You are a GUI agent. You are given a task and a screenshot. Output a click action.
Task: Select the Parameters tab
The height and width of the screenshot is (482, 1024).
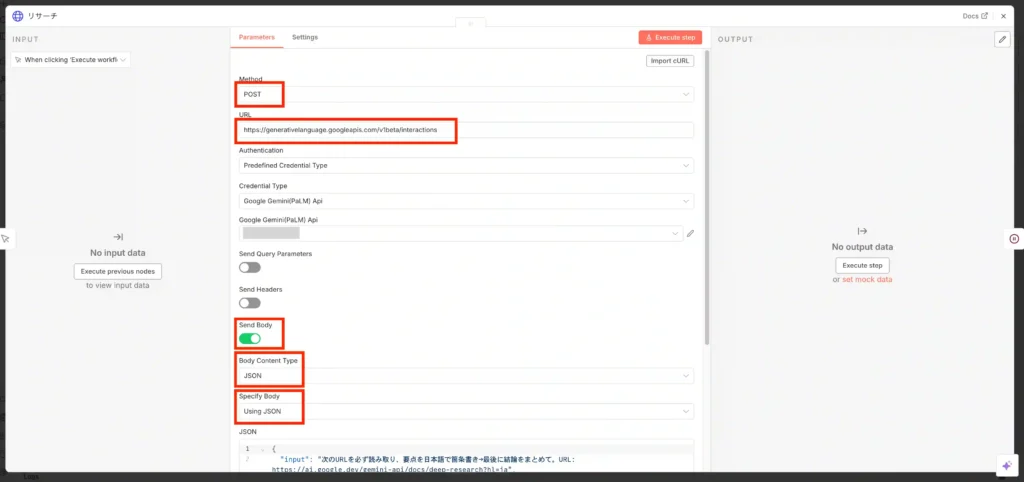tap(257, 37)
